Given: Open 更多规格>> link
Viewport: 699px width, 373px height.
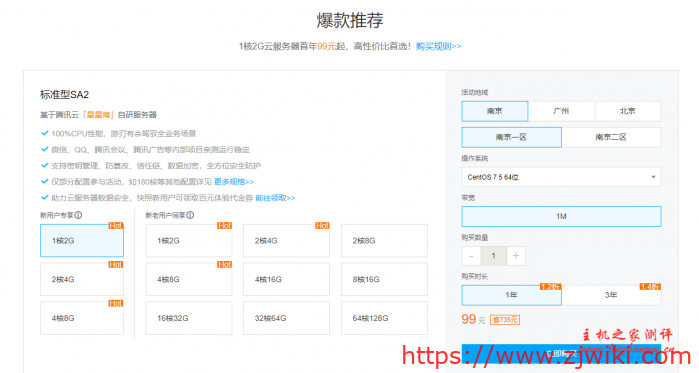Looking at the screenshot, I should click(234, 182).
